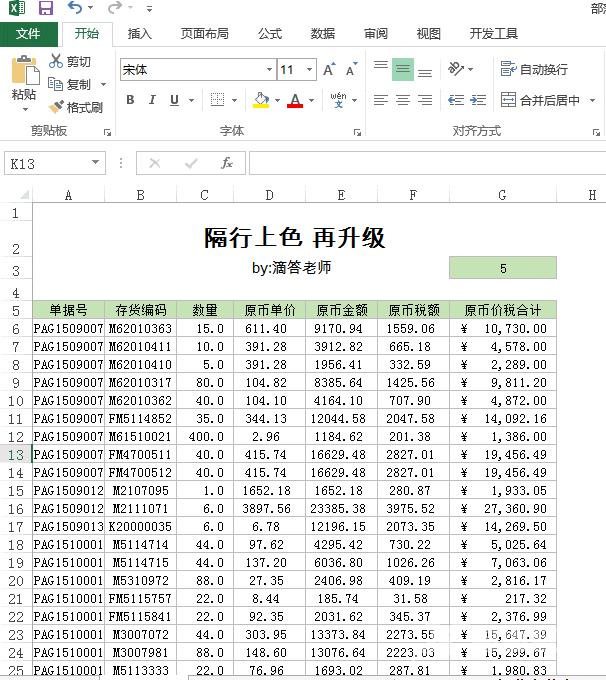
Task: Click the Cut scissors icon
Action: point(56,62)
